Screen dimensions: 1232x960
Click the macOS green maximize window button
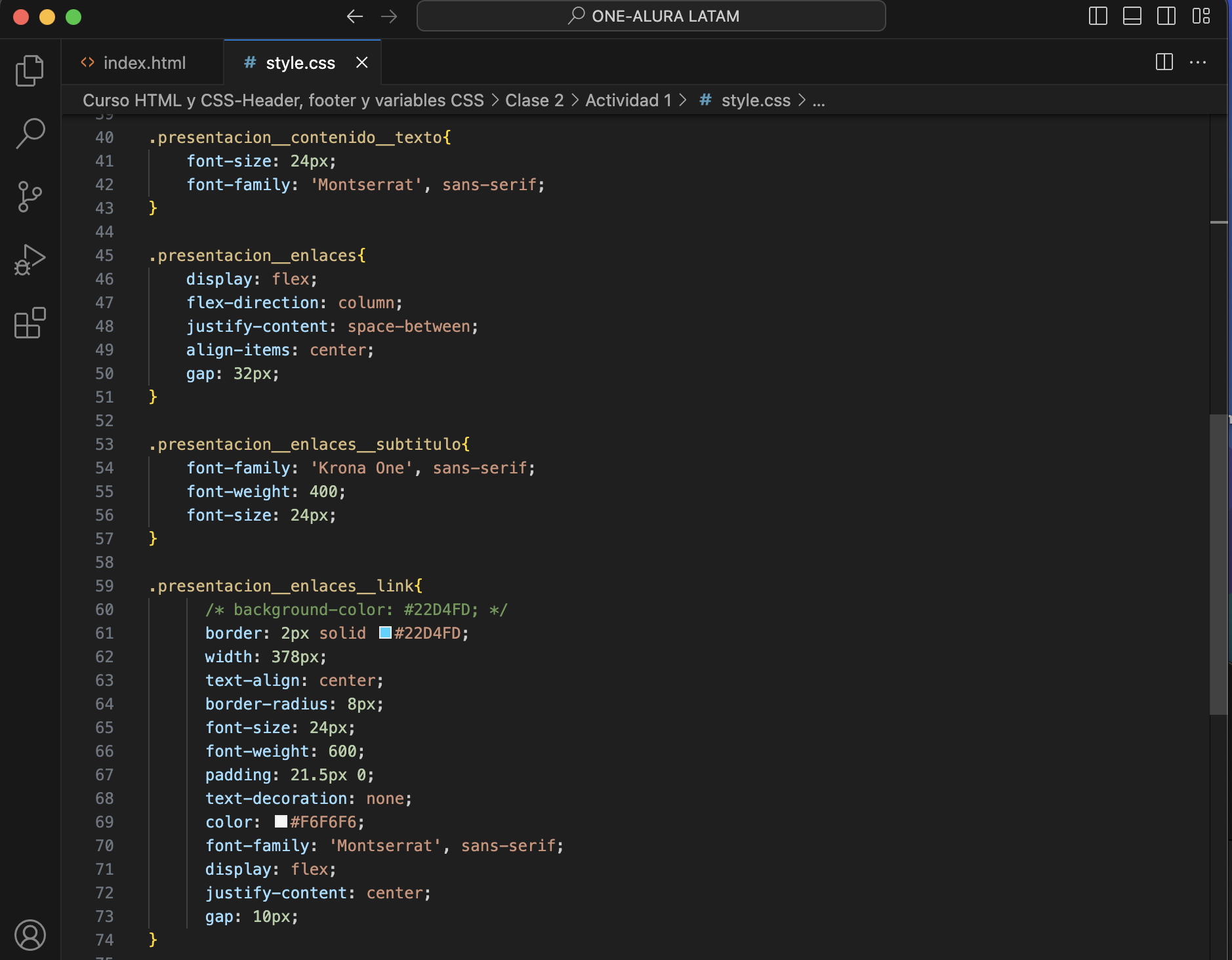tap(73, 16)
